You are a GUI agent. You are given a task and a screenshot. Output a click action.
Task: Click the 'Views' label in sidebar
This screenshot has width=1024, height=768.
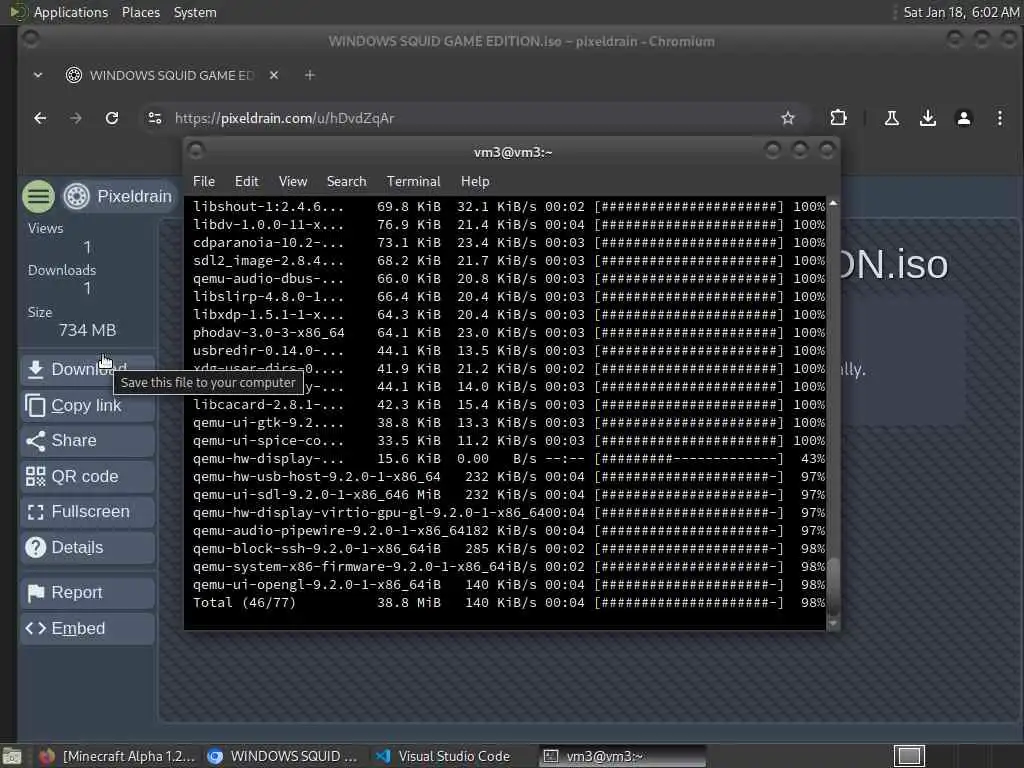pos(46,229)
